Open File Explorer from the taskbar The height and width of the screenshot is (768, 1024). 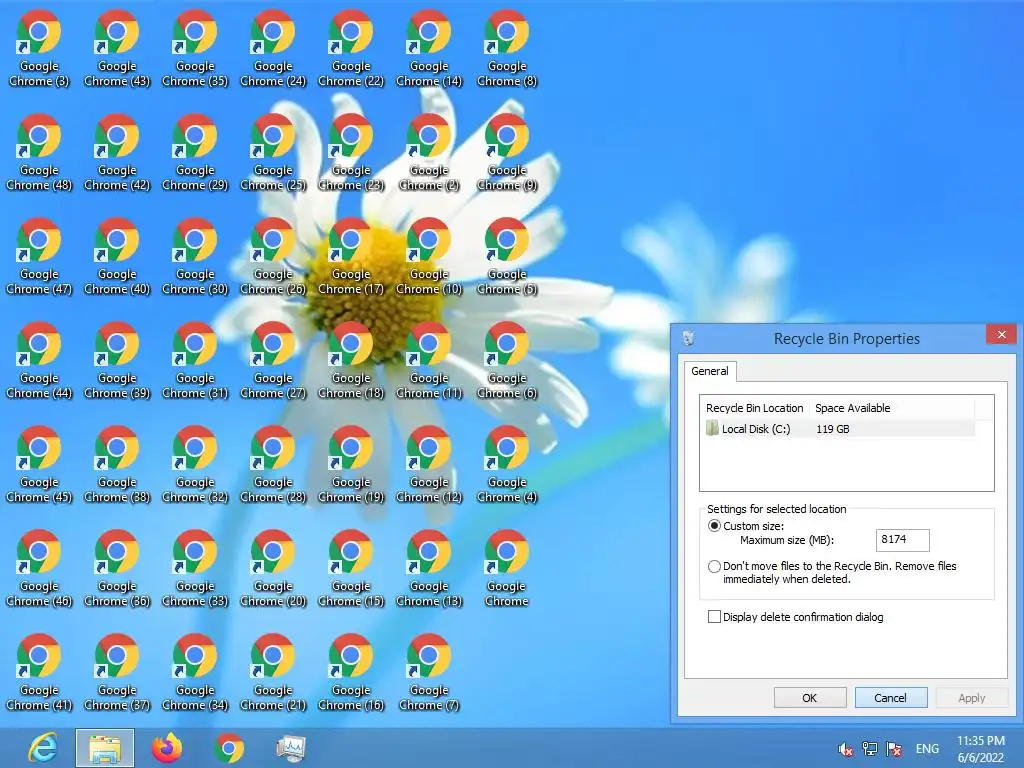point(105,748)
